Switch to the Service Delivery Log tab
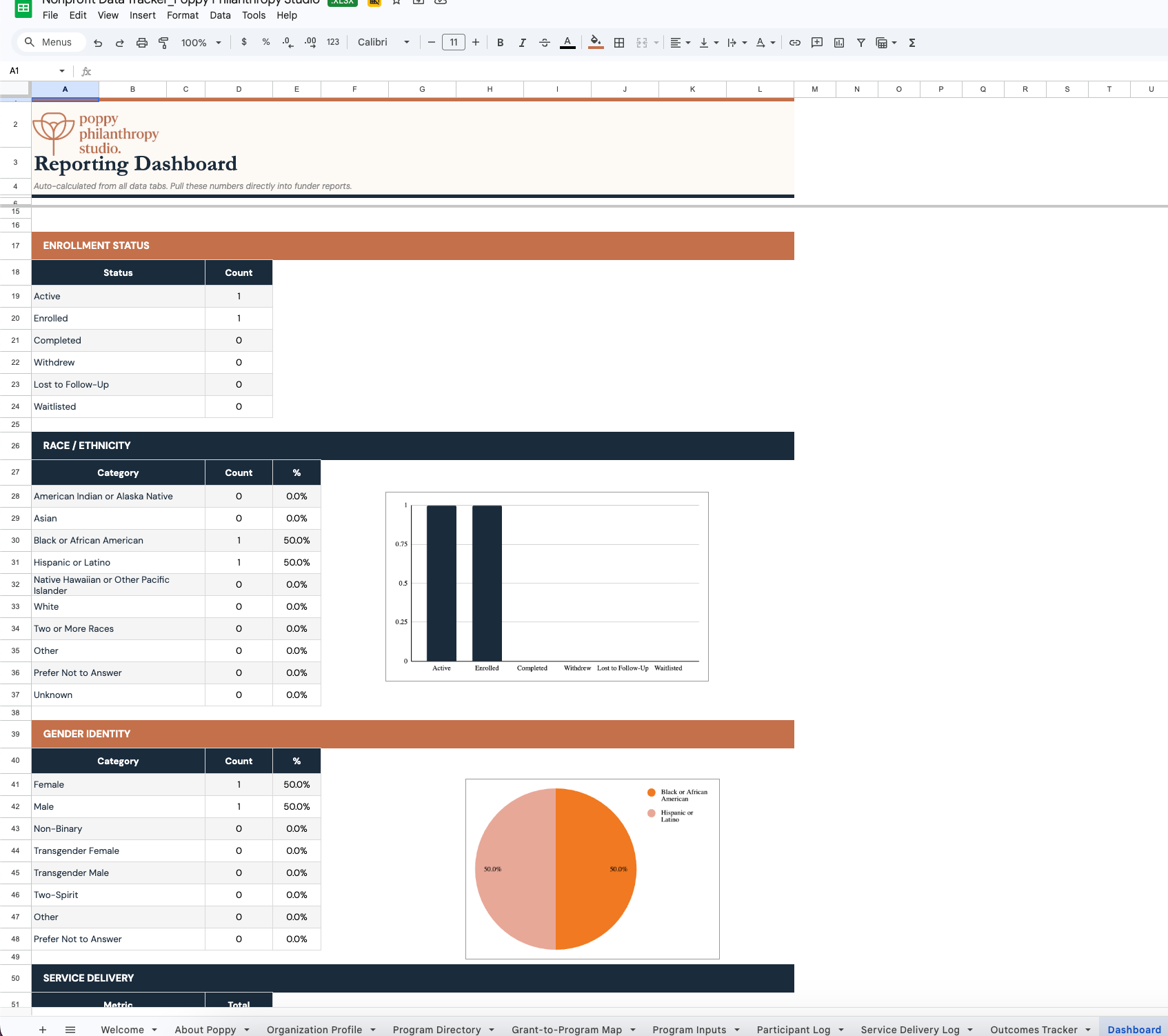The height and width of the screenshot is (1036, 1168). 910,1029
